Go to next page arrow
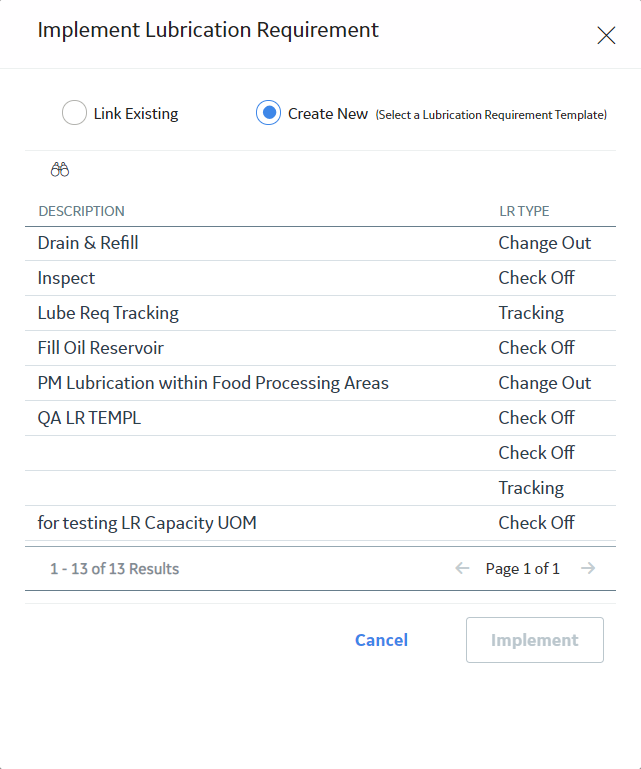 [588, 568]
